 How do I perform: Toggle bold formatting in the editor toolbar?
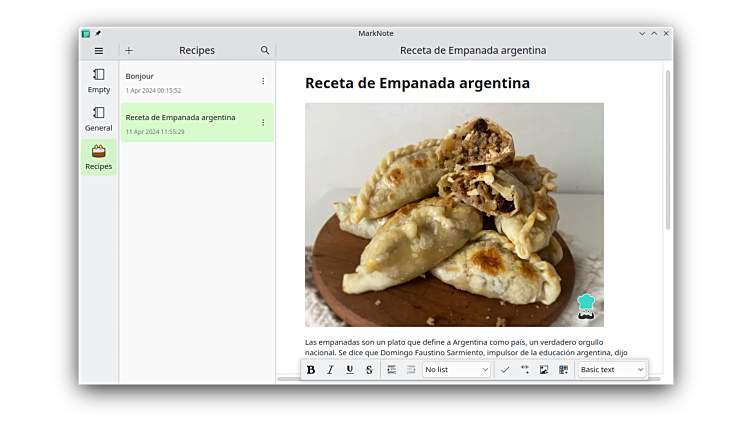(311, 370)
